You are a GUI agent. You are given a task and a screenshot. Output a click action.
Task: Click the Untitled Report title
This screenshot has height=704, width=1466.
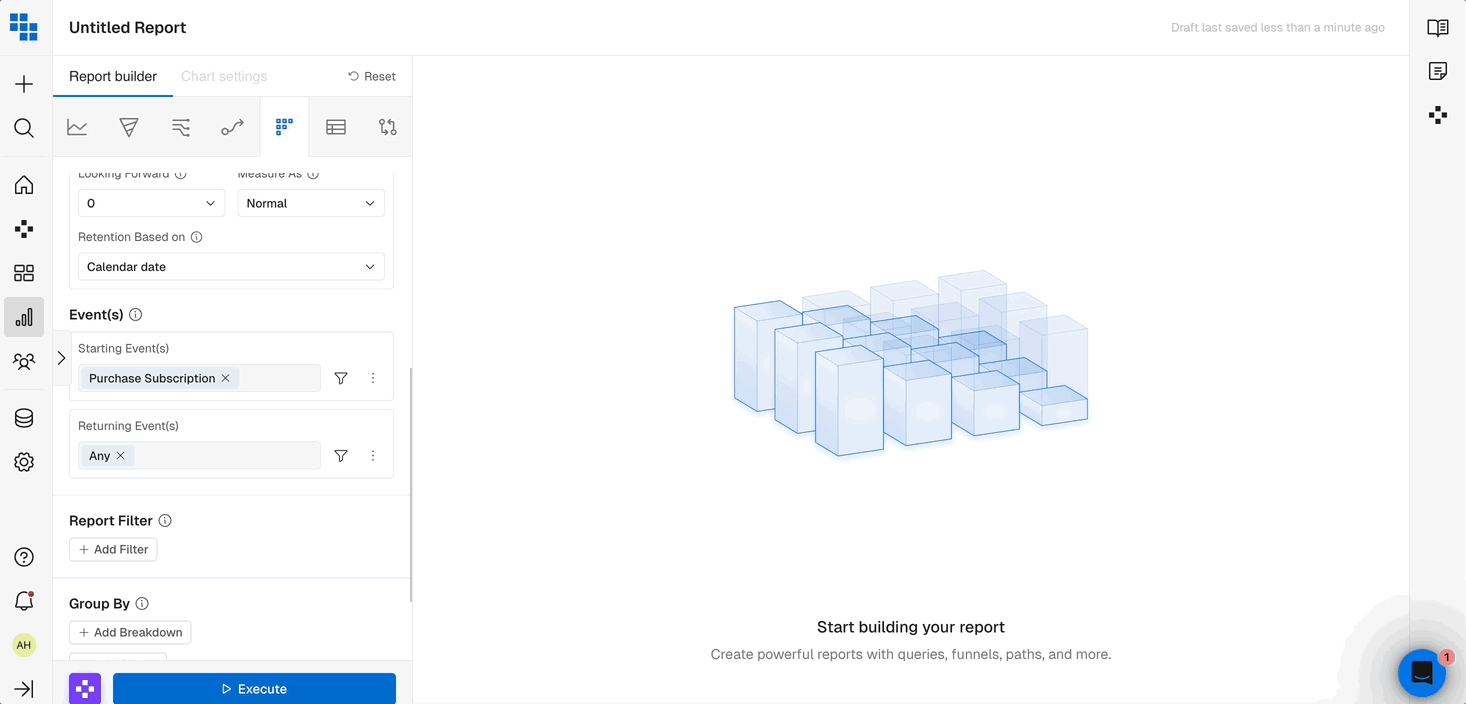(128, 28)
